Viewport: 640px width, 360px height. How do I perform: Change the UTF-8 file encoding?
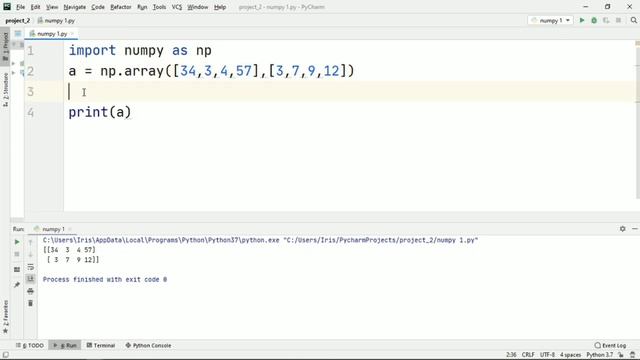(547, 355)
